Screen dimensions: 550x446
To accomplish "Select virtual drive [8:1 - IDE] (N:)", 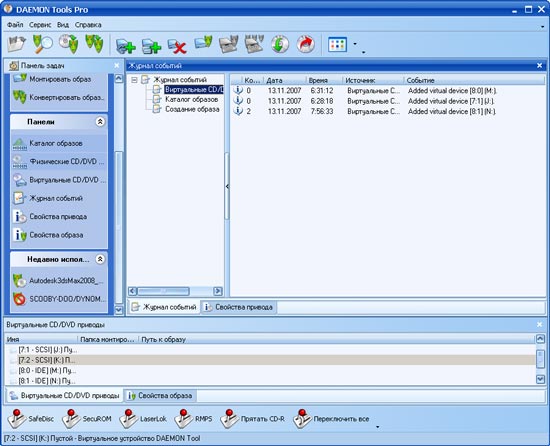I will 270,380.
